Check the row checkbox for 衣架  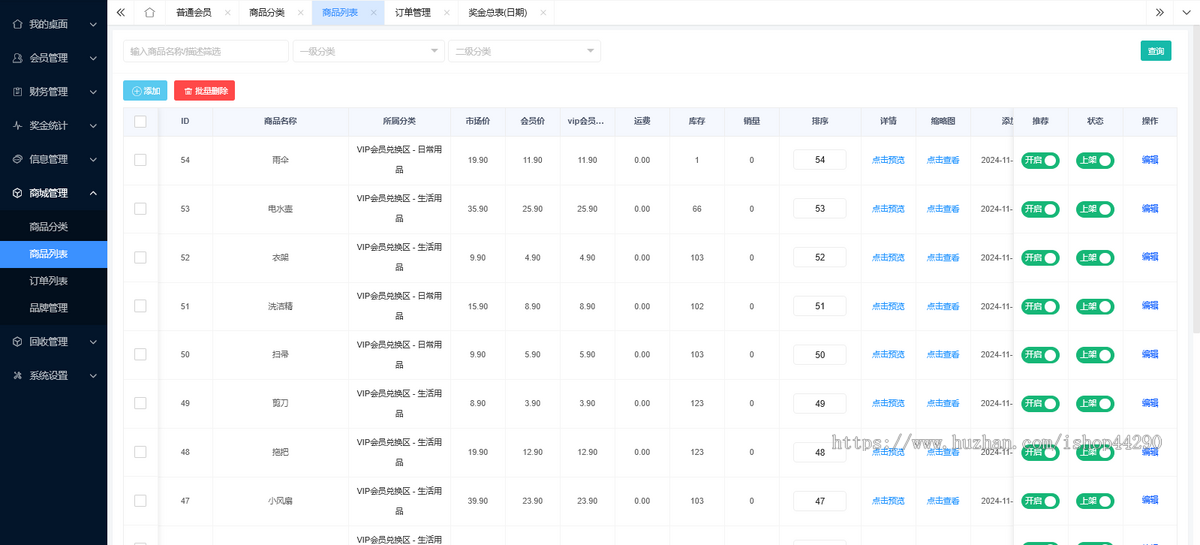point(140,257)
